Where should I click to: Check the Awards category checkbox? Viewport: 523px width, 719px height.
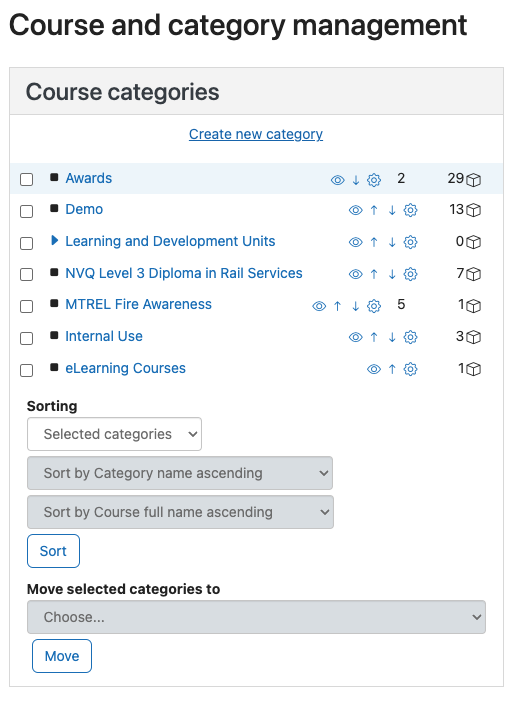coord(27,179)
